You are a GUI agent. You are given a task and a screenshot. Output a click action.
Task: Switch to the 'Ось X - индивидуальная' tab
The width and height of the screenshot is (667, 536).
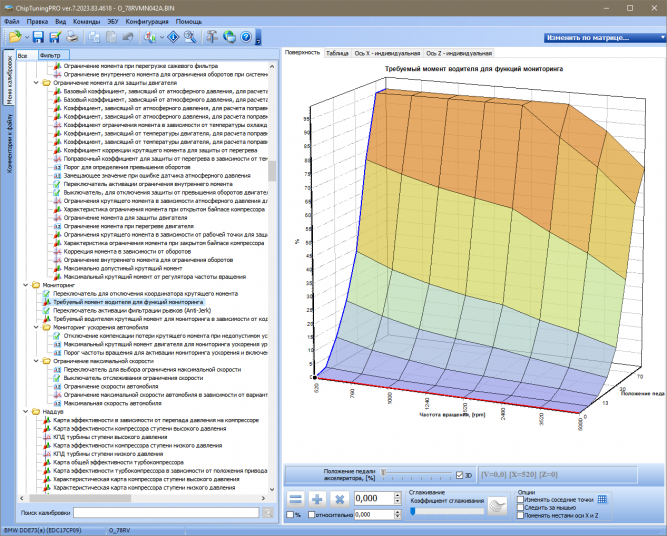coord(387,53)
